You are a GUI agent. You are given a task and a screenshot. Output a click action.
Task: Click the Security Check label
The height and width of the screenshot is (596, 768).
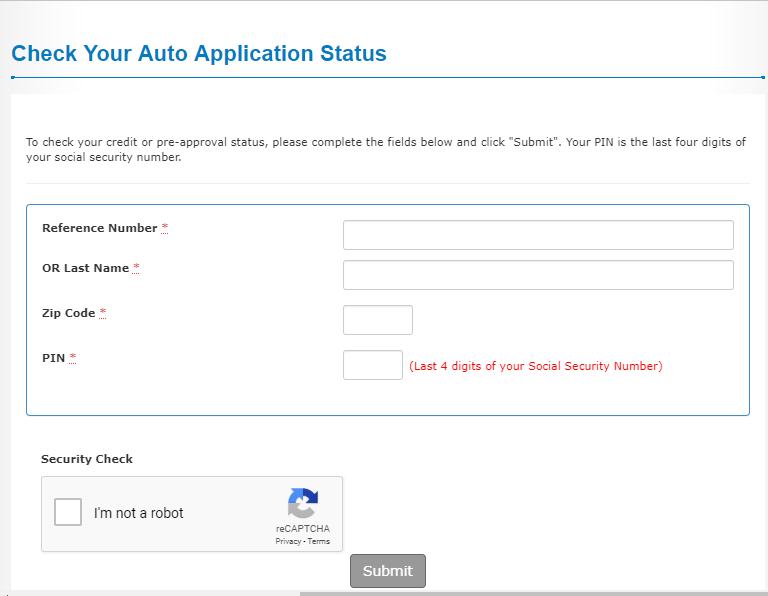click(87, 459)
